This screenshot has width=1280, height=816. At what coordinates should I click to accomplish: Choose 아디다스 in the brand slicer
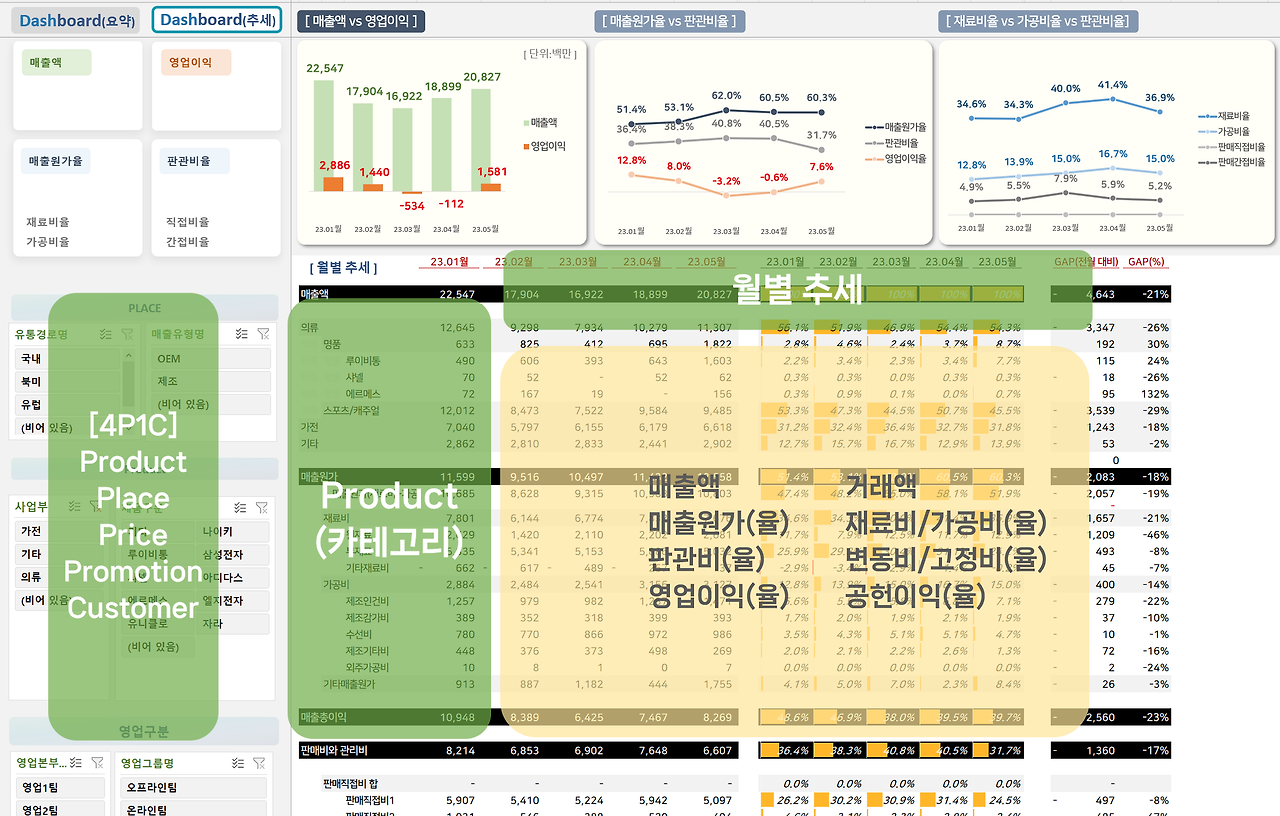[x=234, y=577]
